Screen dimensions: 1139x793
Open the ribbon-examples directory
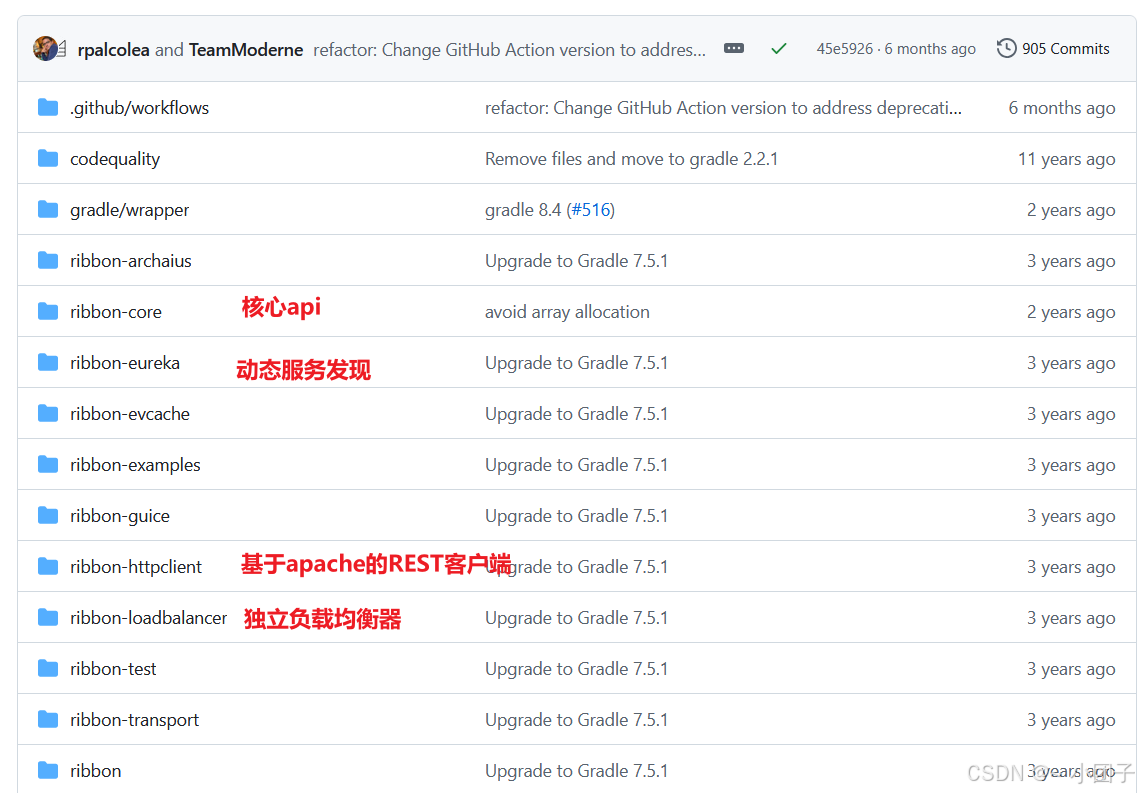coord(135,465)
